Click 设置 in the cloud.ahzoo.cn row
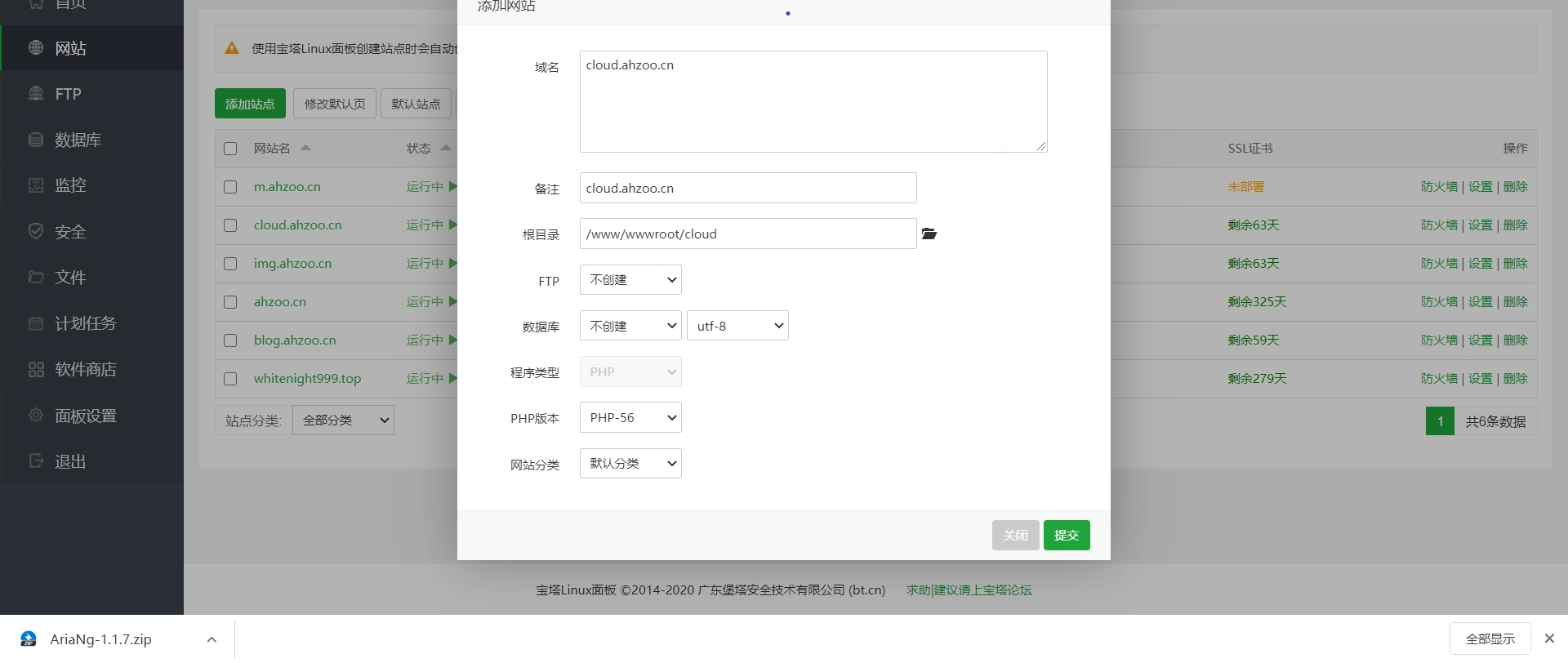 (x=1480, y=225)
